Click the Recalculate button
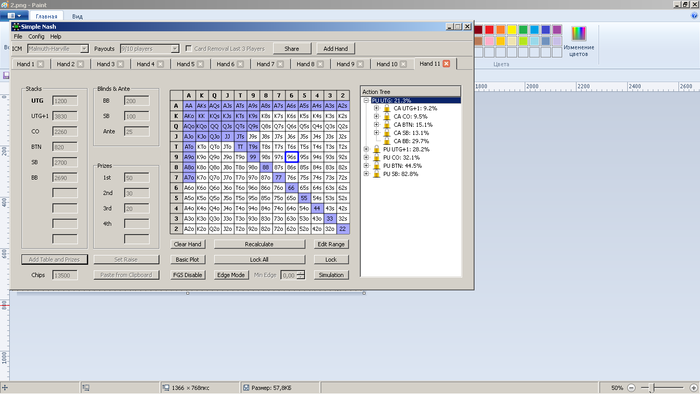The image size is (700, 394). (259, 244)
